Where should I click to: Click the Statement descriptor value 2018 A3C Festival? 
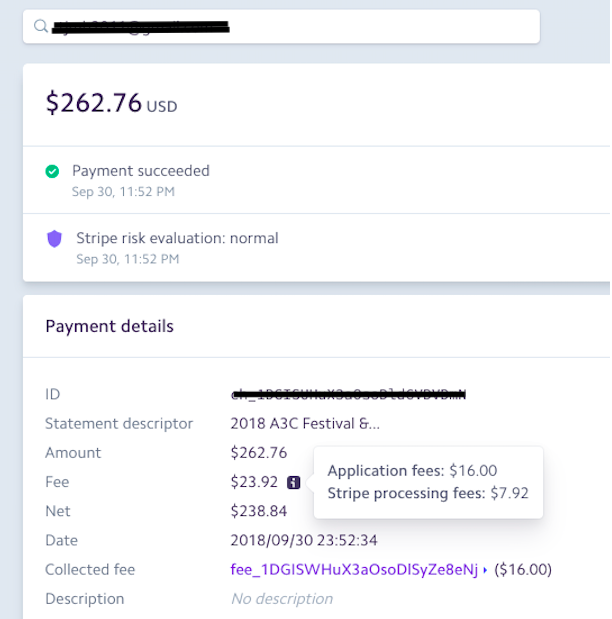click(x=305, y=424)
